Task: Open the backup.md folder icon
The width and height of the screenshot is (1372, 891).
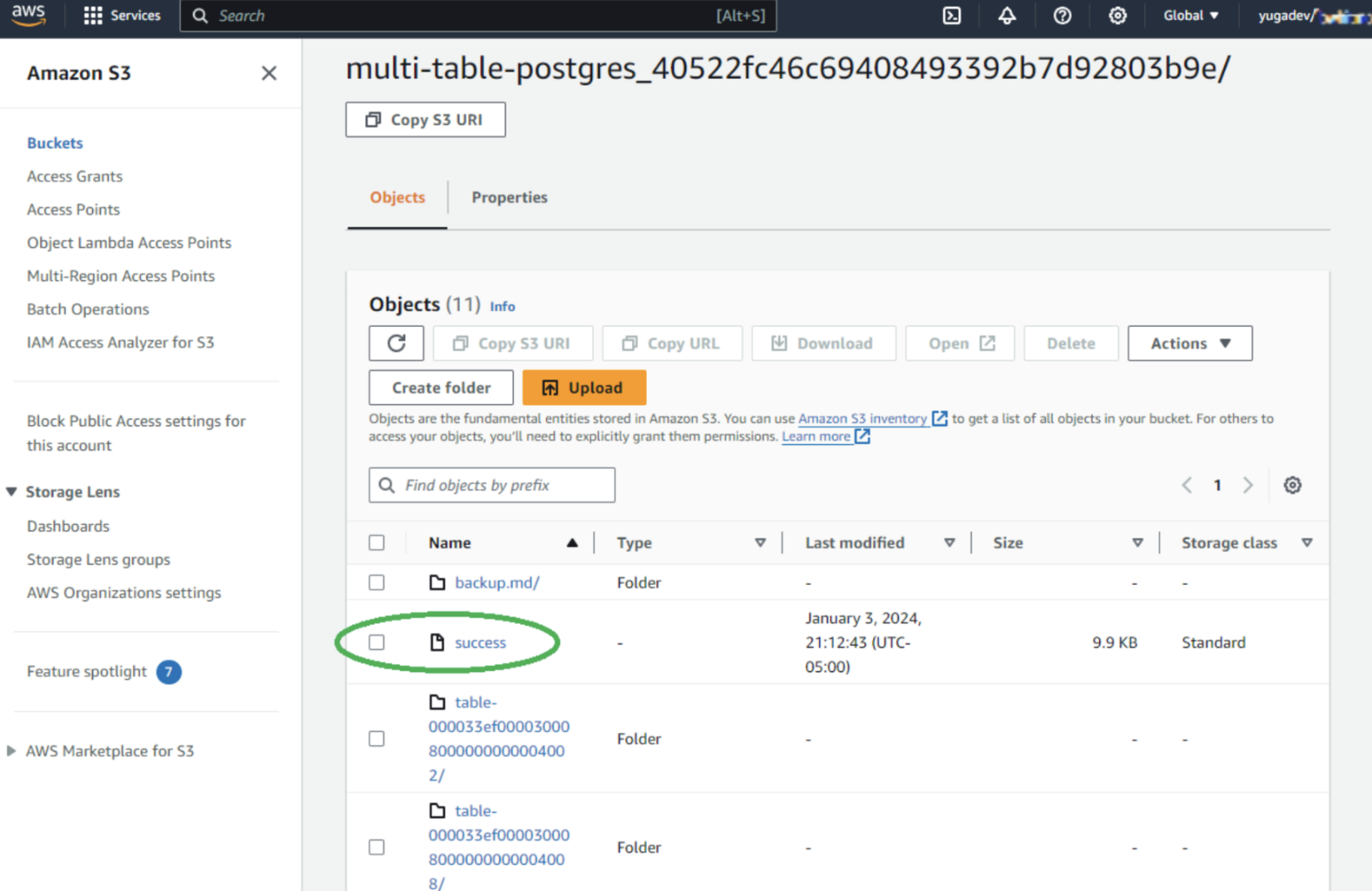Action: pyautogui.click(x=438, y=582)
